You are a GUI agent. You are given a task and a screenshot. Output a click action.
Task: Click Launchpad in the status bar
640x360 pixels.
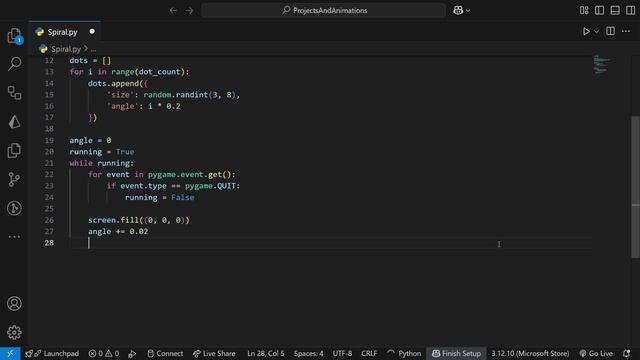click(x=52, y=353)
